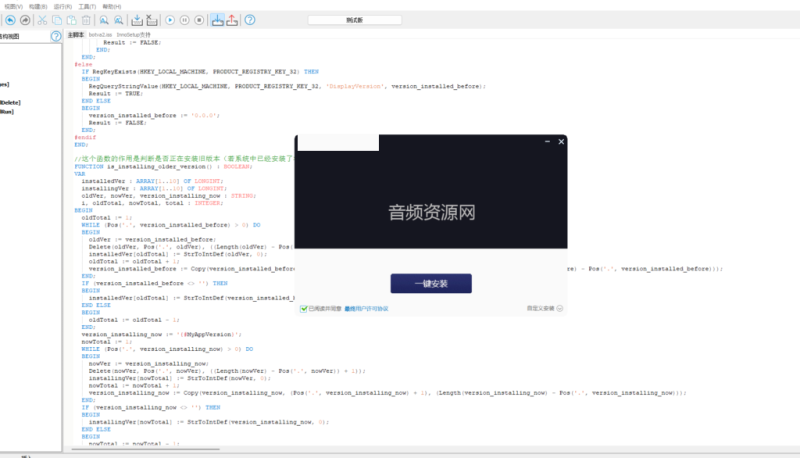Click the WHILE version_installing_now loop line
Image resolution: width=800 pixels, height=458 pixels.
pyautogui.click(x=167, y=349)
